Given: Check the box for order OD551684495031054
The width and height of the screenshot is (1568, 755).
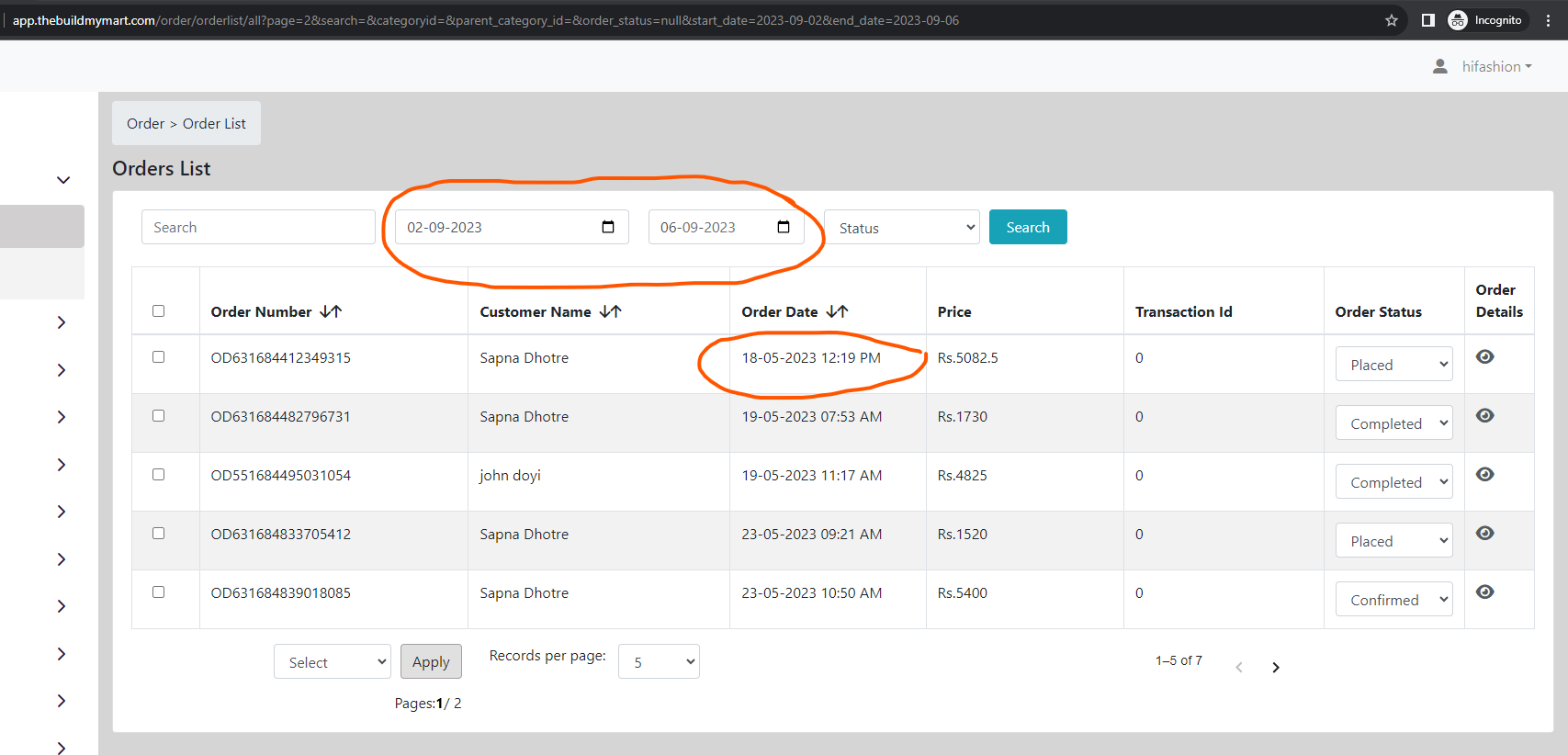Looking at the screenshot, I should coord(158,475).
